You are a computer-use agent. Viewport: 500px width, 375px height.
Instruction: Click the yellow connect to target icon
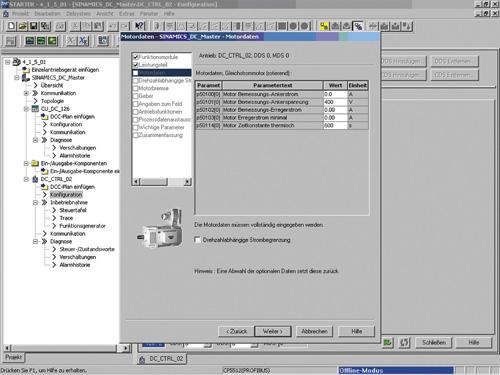(x=324, y=26)
